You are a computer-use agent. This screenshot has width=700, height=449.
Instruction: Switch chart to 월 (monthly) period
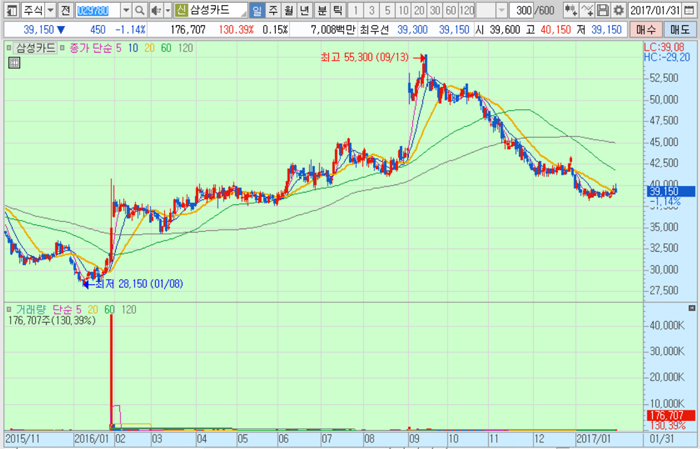pos(289,10)
